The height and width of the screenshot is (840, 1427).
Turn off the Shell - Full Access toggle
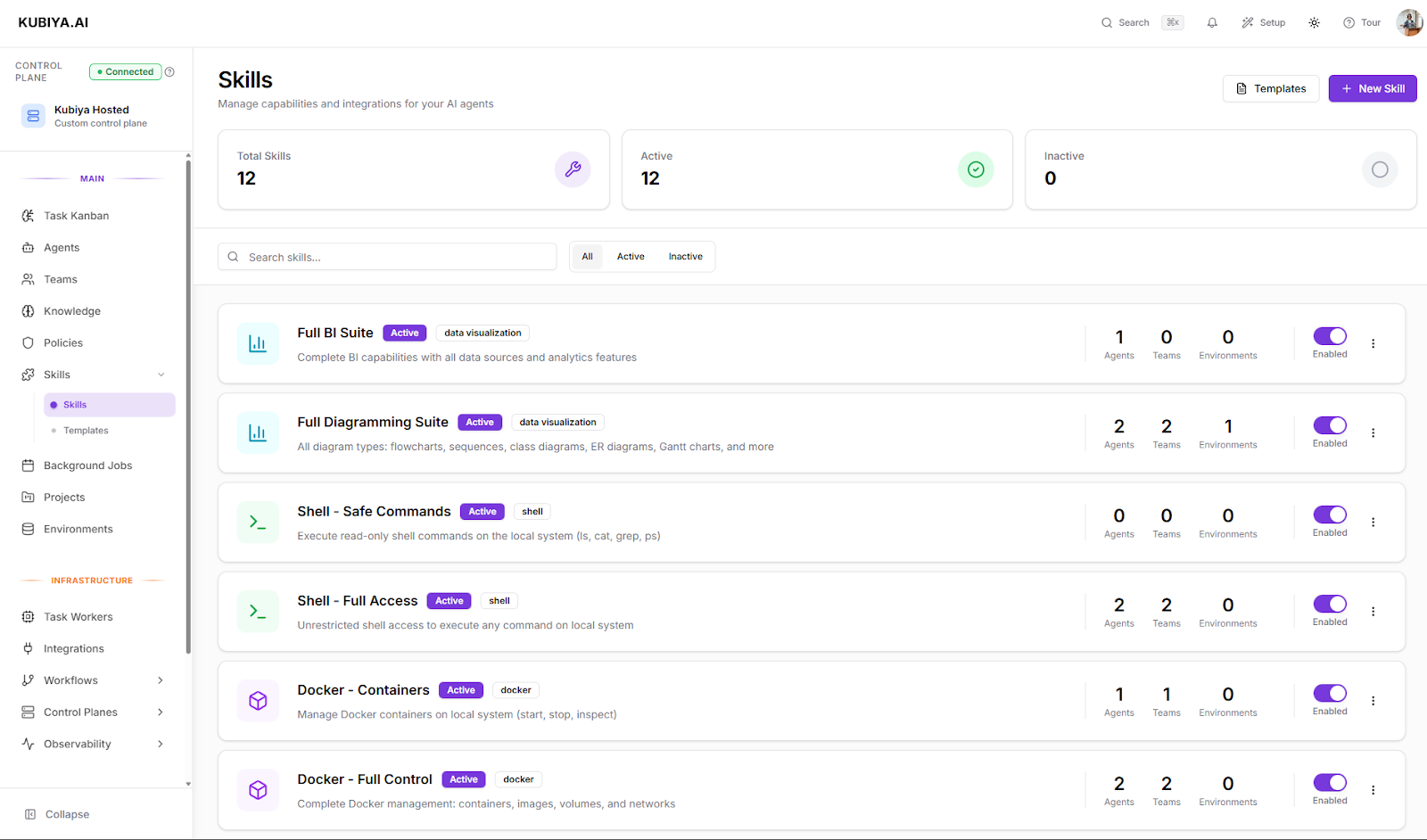click(x=1329, y=604)
